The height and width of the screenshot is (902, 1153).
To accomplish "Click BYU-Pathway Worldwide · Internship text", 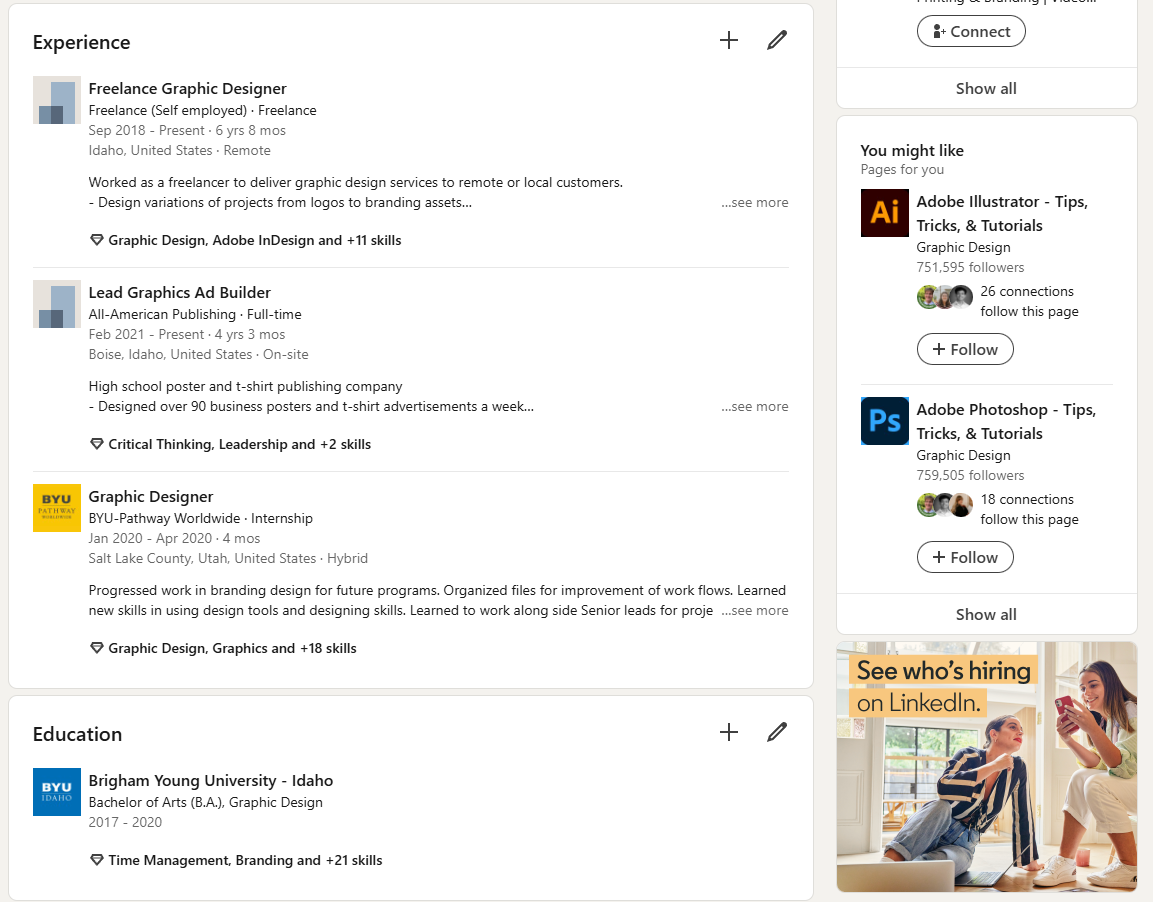I will tap(201, 518).
